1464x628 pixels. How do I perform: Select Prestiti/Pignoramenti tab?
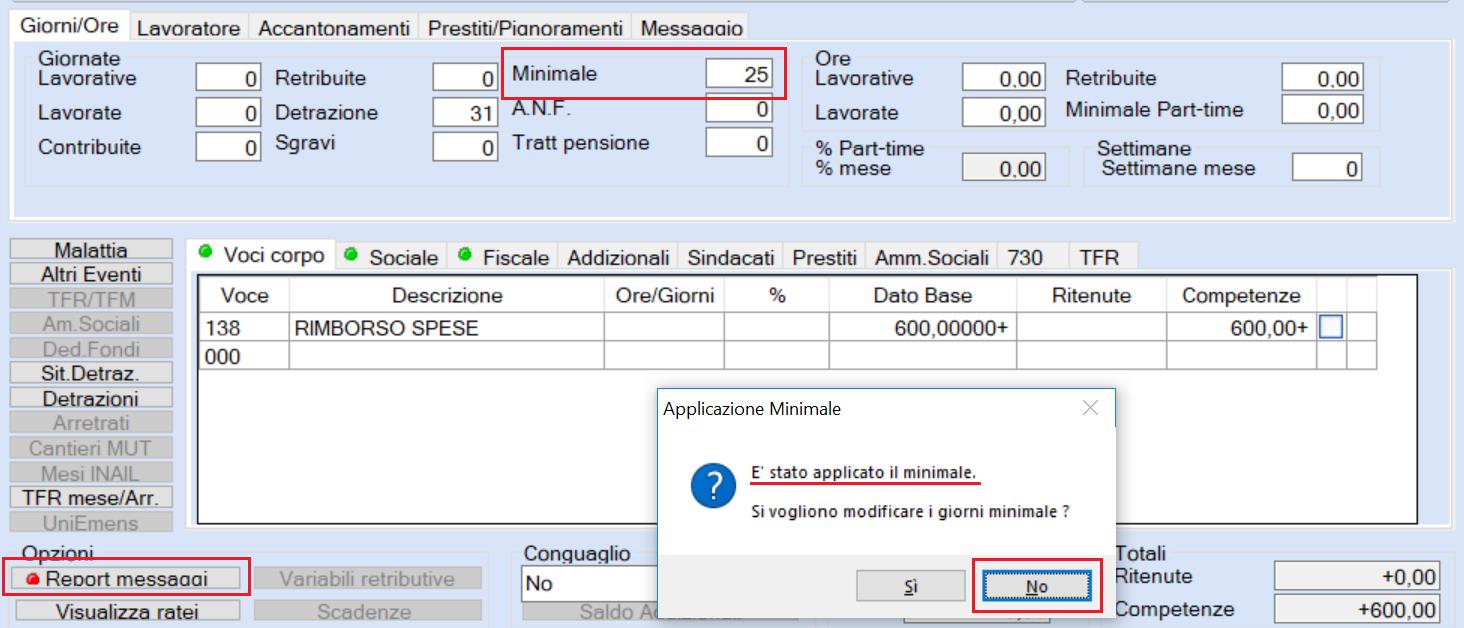tap(525, 28)
